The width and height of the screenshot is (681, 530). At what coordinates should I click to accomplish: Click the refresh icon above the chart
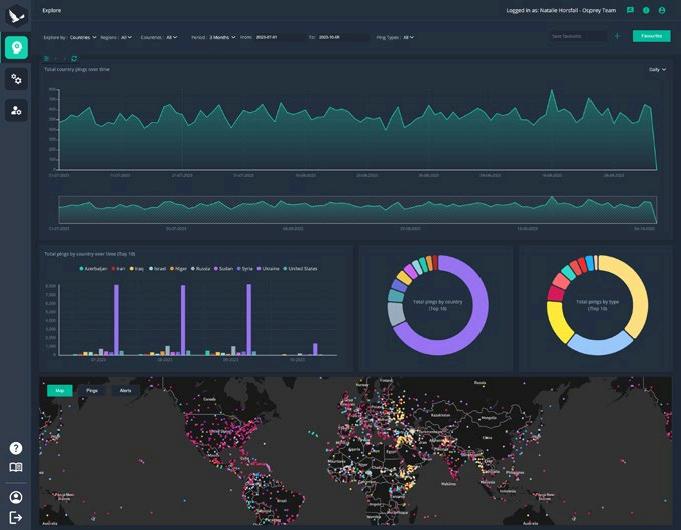[74, 58]
